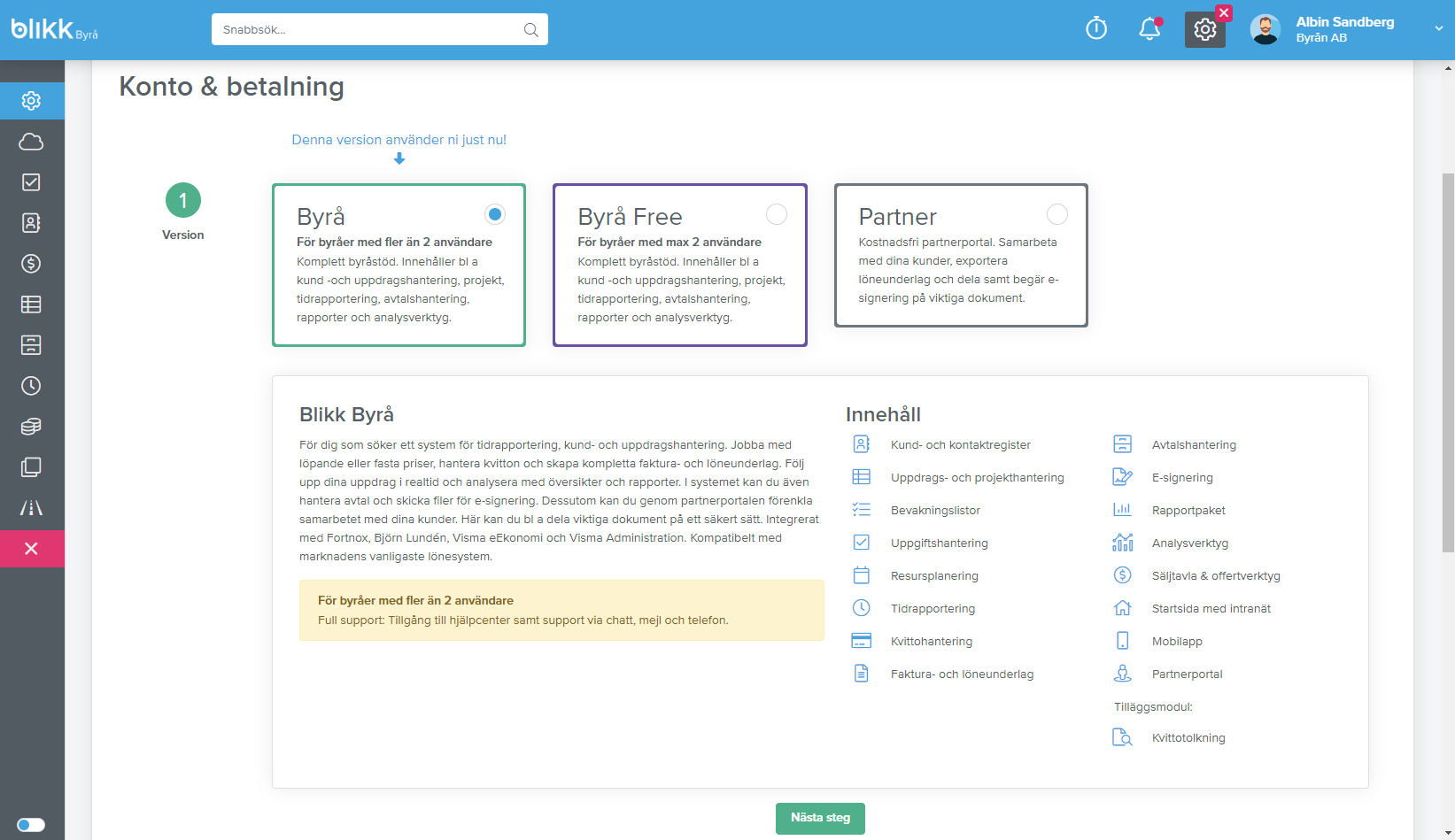Open the timer stopwatch icon in header
Viewport: 1455px width, 840px height.
coord(1096,29)
